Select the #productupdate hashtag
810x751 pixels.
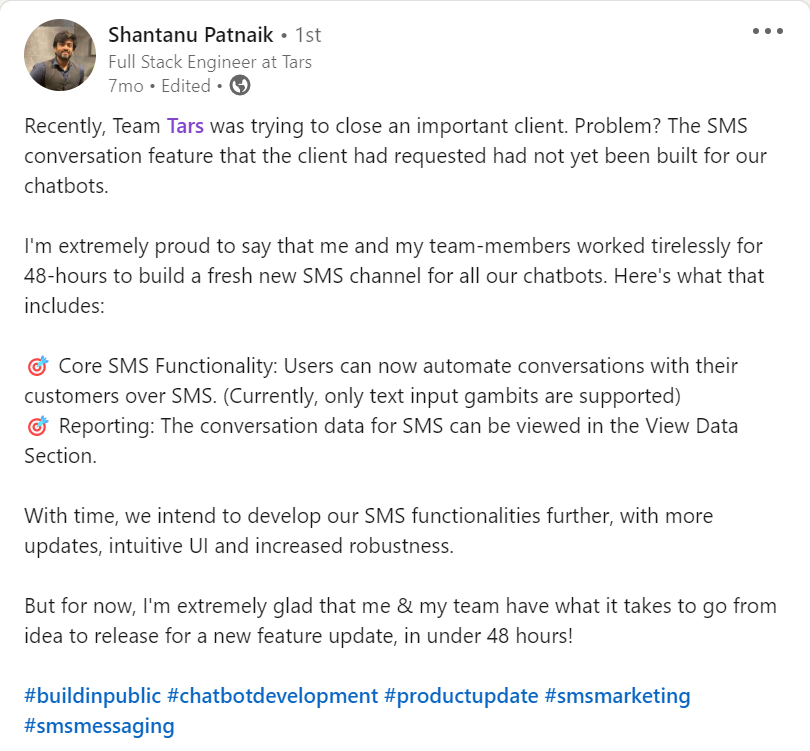point(461,696)
